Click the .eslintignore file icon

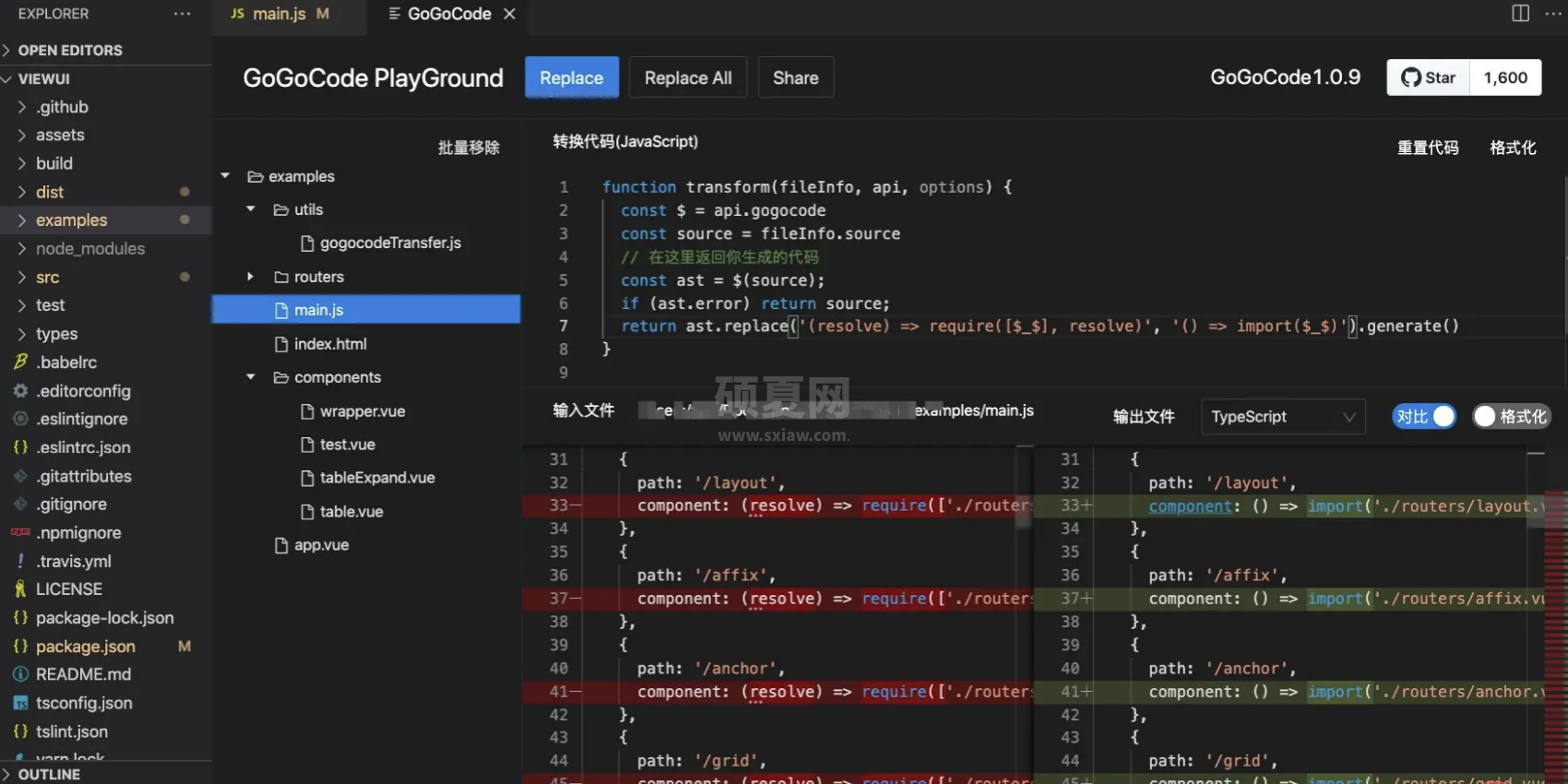tap(20, 419)
